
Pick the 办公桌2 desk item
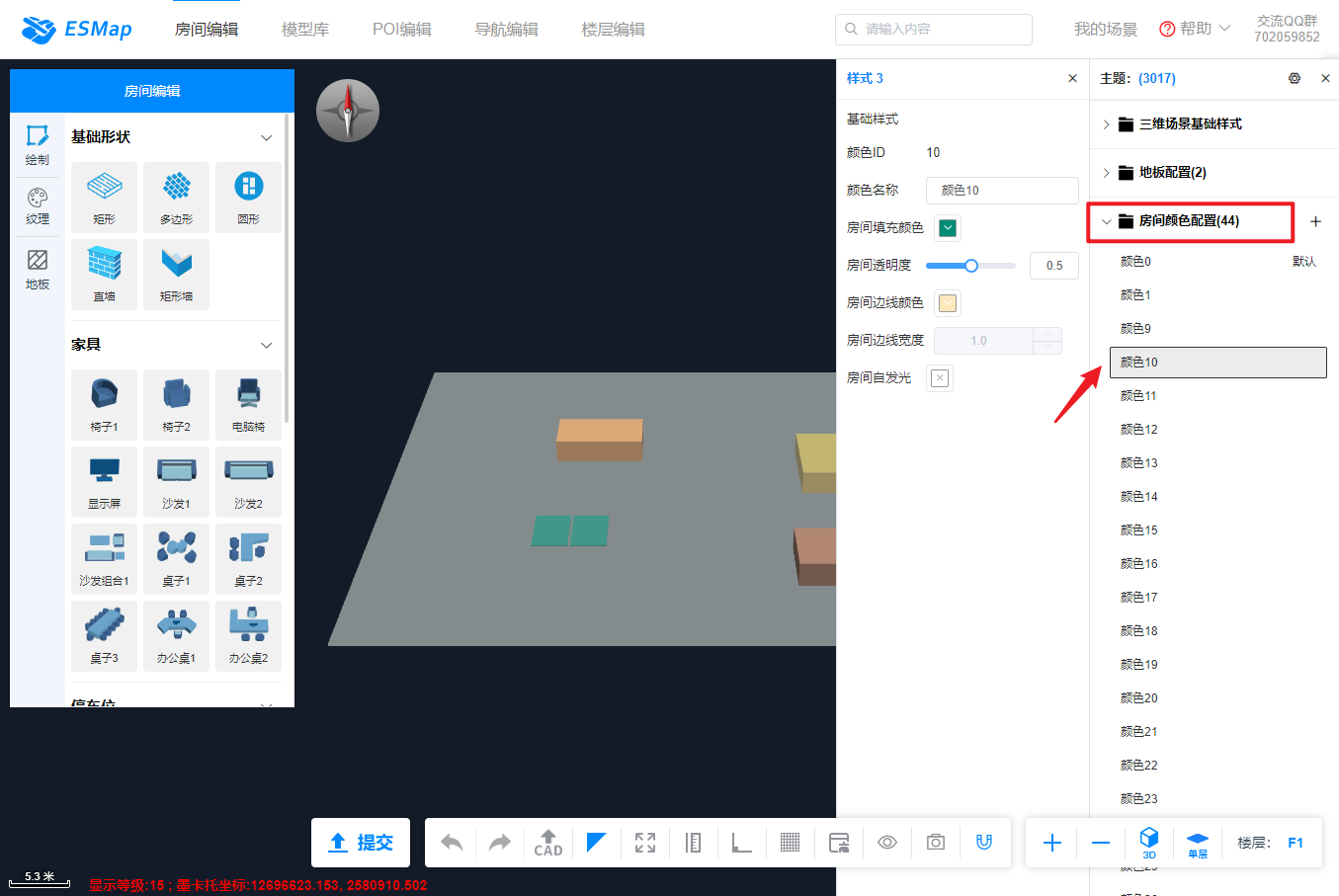point(248,636)
